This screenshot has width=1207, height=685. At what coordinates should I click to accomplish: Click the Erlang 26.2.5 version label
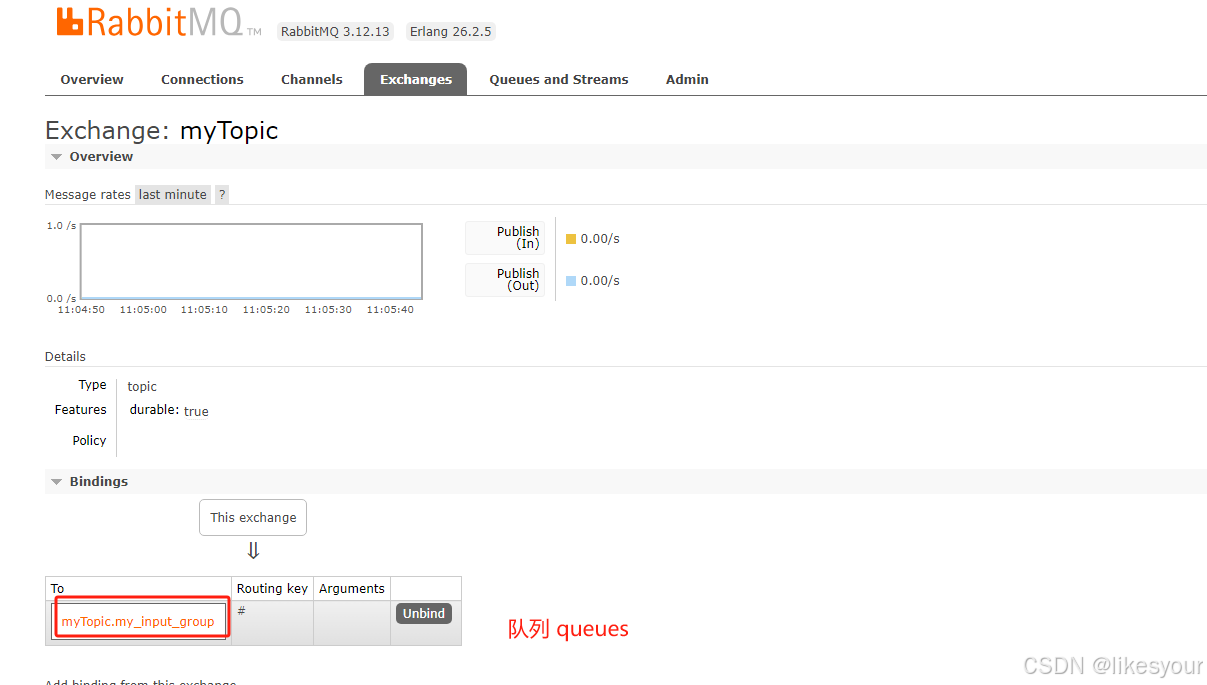point(451,31)
